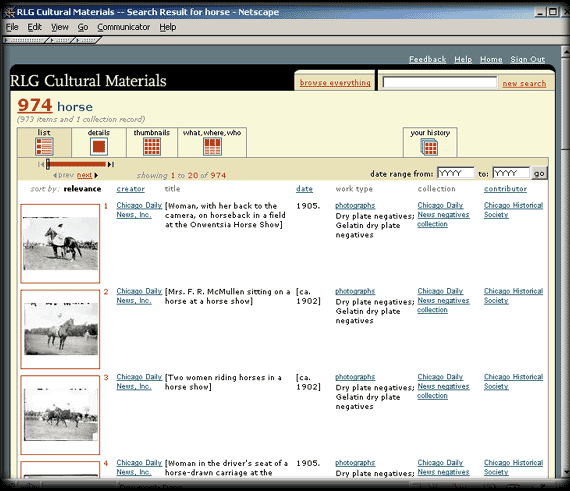Open the Communicator menu
Image resolution: width=570 pixels, height=491 pixels.
(124, 27)
